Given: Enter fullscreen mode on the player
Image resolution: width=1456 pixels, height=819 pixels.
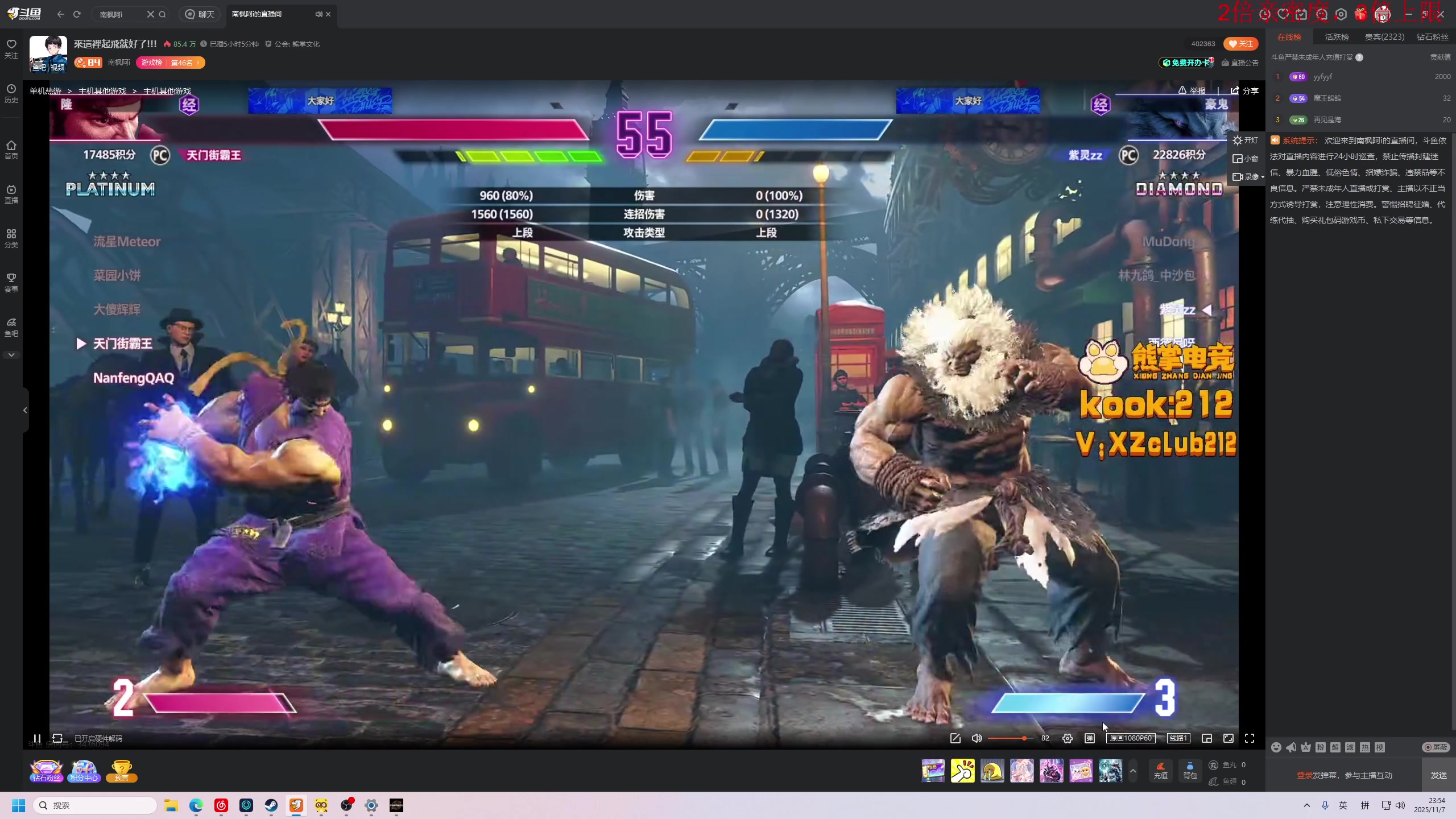Looking at the screenshot, I should click(1250, 738).
